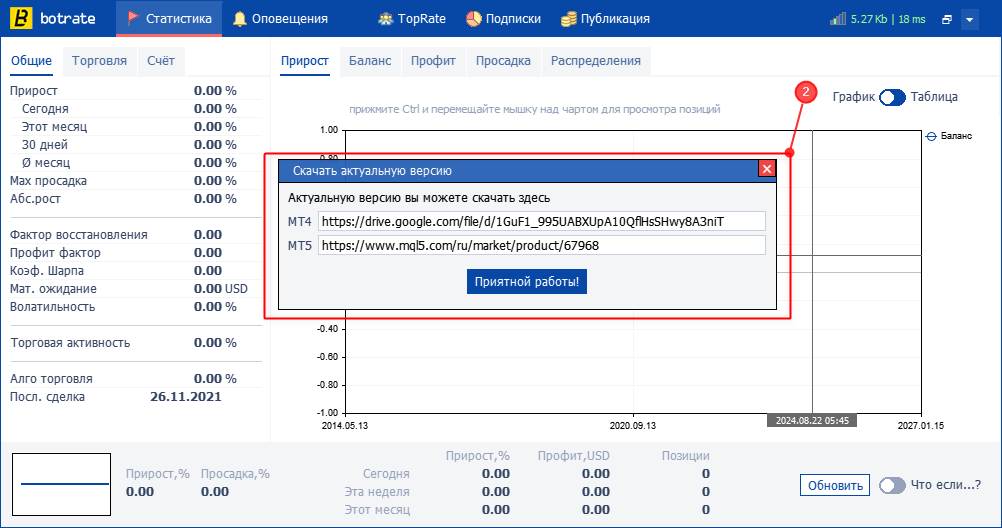Switch to the Профит chart tab

[433, 61]
